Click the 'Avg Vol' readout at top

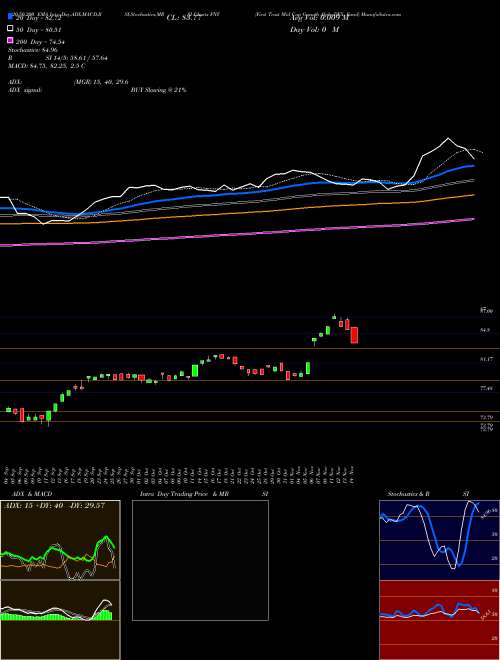pos(319,18)
